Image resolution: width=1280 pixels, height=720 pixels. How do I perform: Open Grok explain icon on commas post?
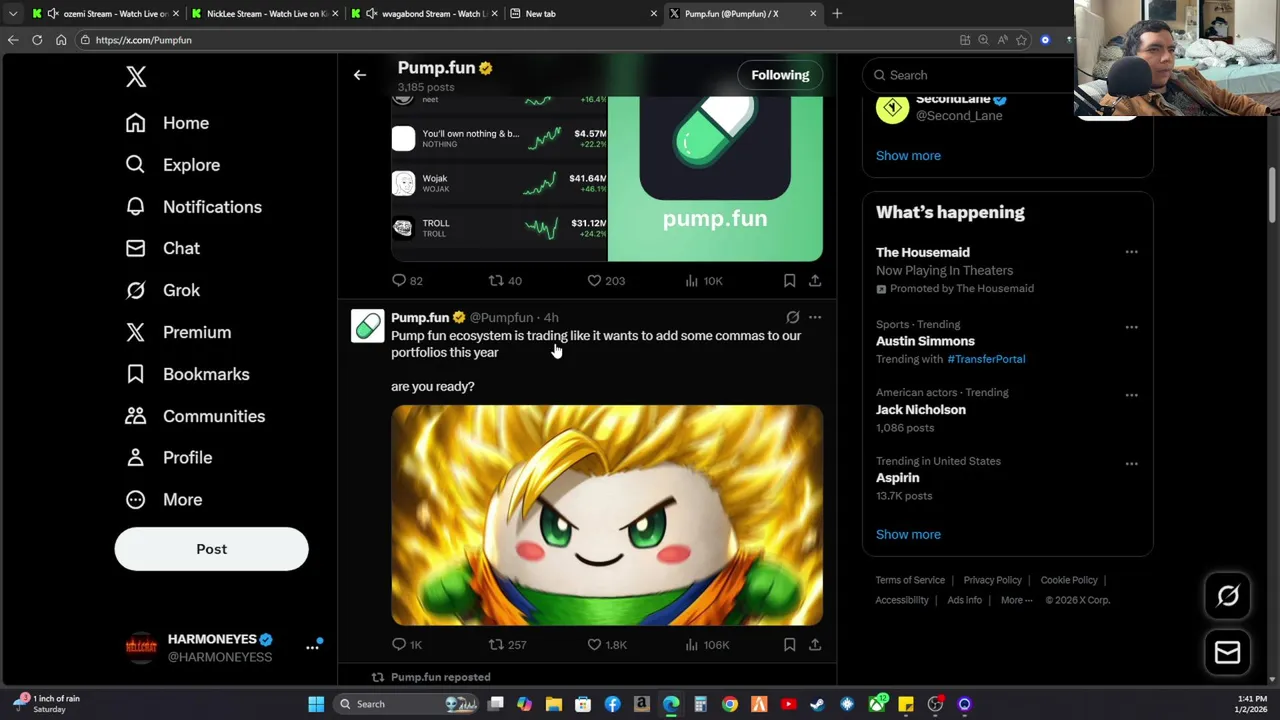(x=793, y=318)
